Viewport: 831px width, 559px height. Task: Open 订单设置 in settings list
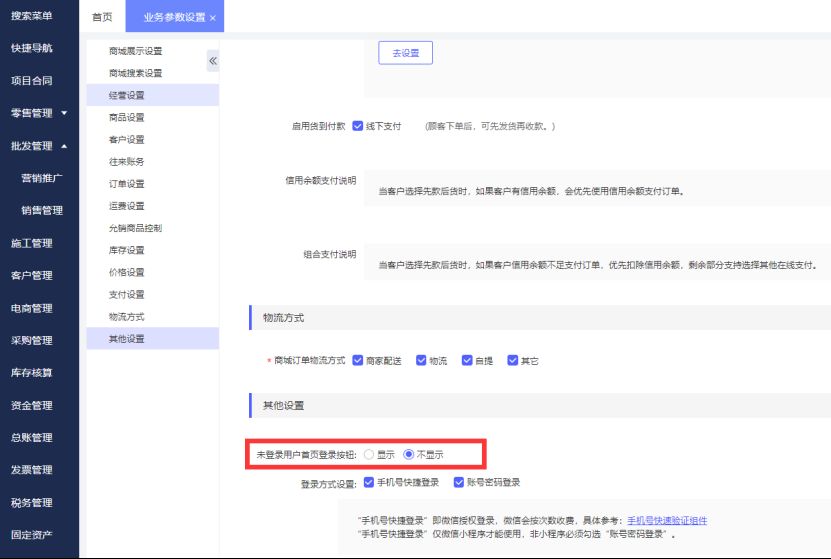127,184
